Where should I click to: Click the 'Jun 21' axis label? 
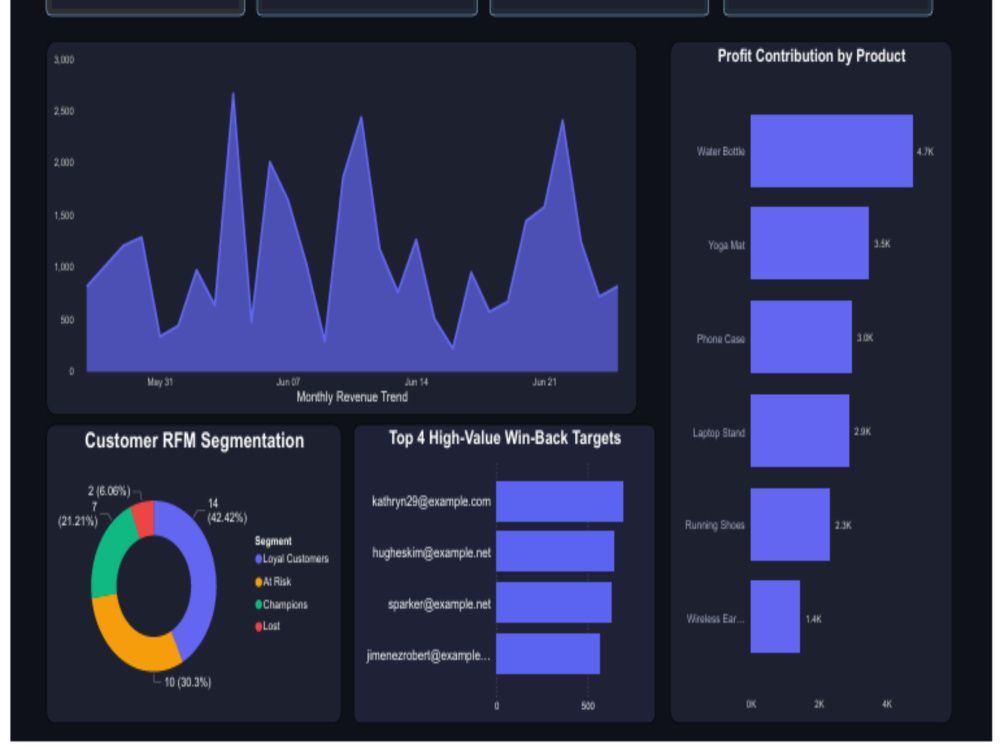coord(545,382)
